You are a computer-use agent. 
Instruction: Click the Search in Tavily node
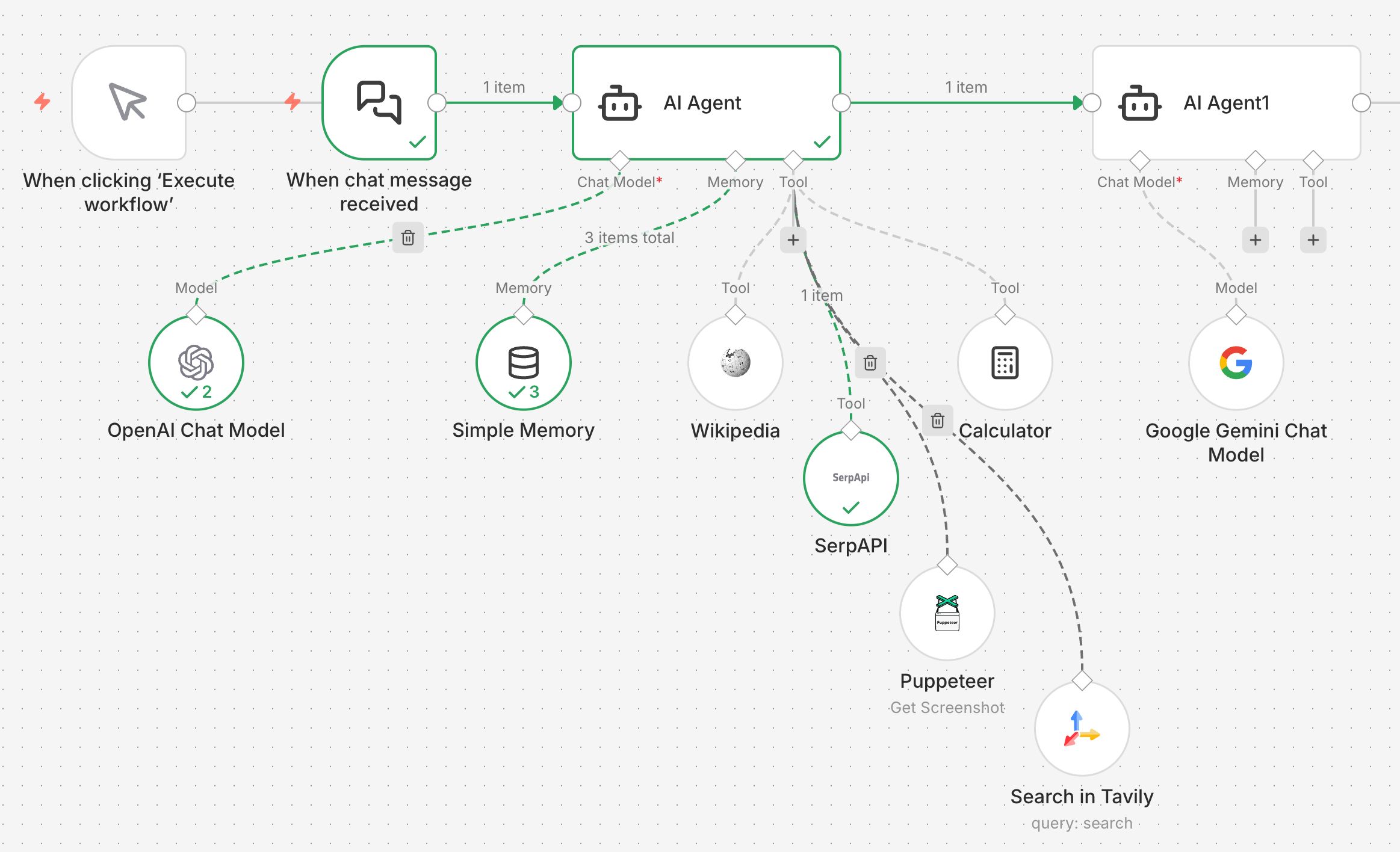(x=1082, y=728)
